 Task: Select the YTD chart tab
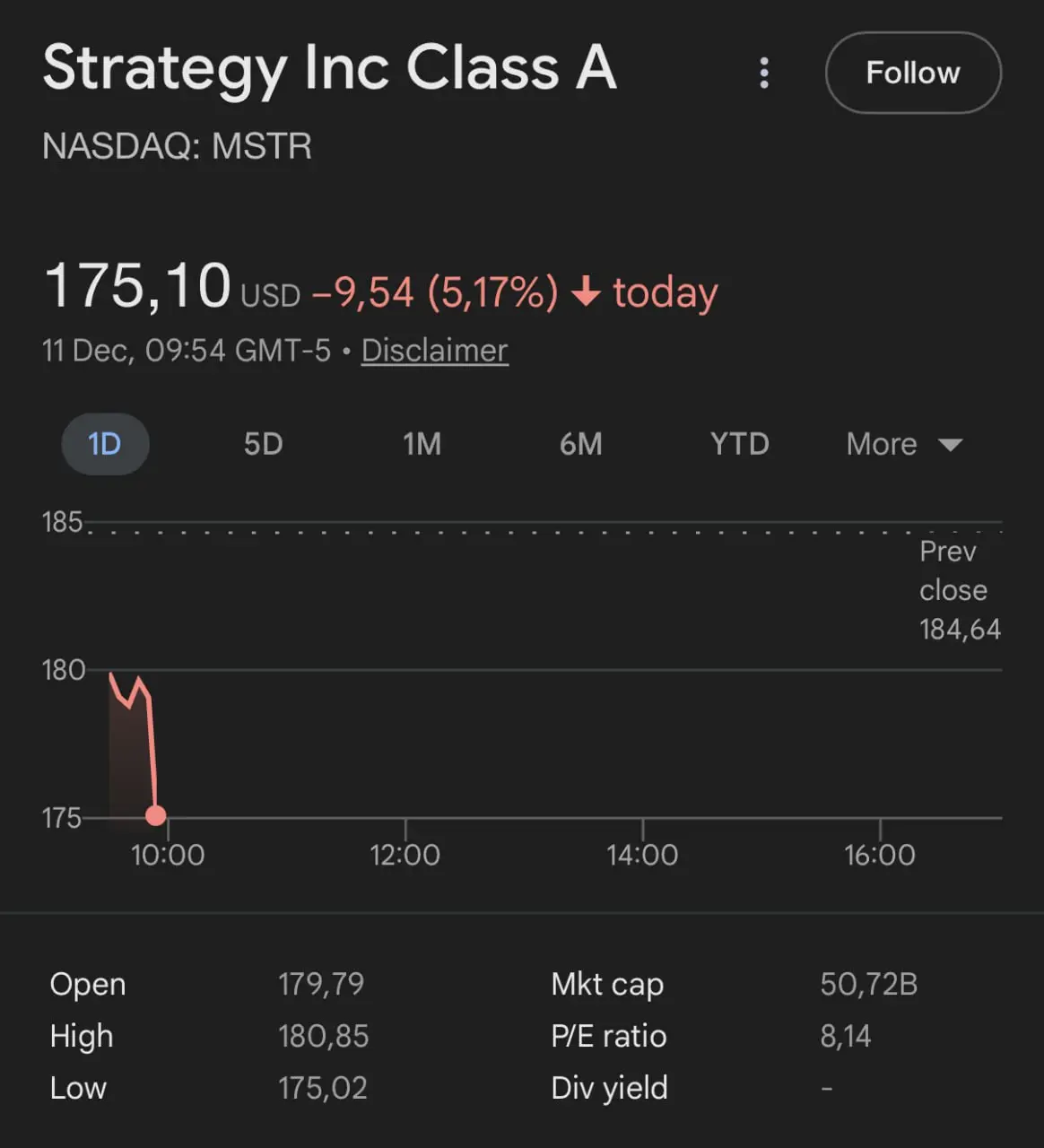click(x=739, y=444)
